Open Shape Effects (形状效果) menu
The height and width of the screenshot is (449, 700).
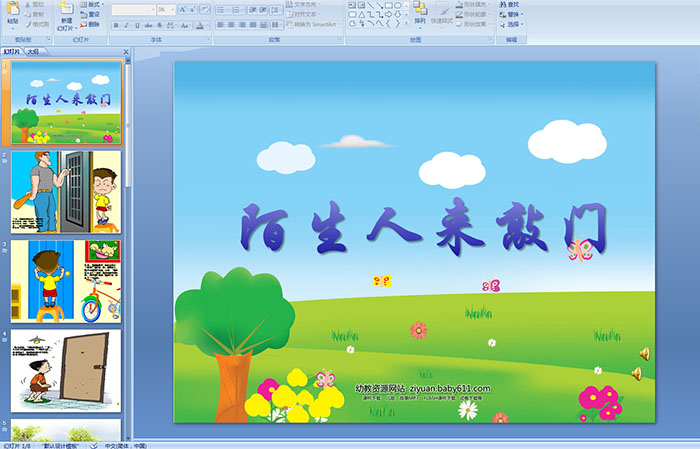(x=473, y=24)
